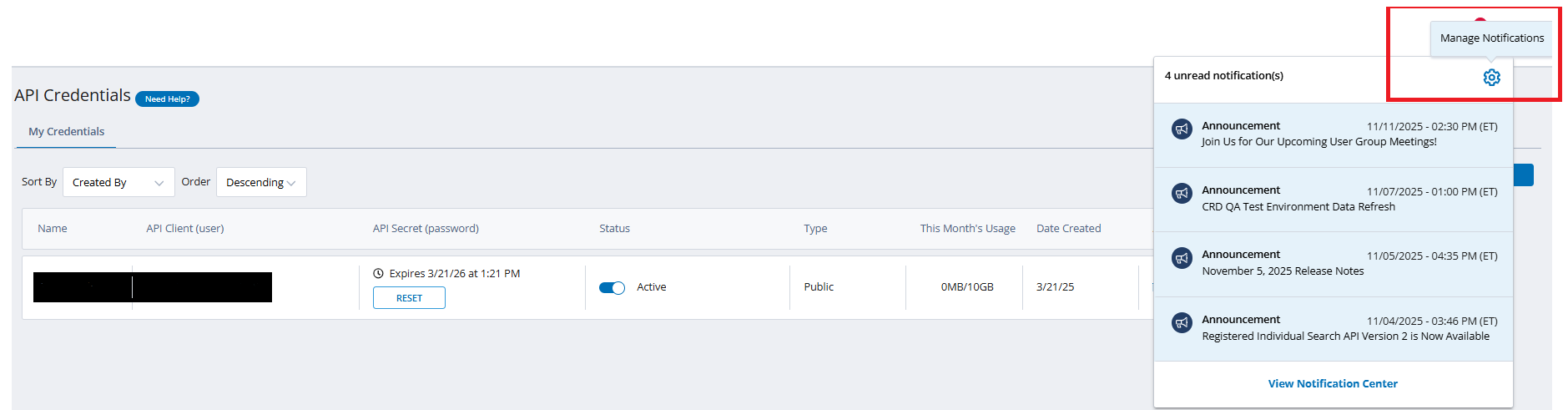Image resolution: width=1568 pixels, height=410 pixels.
Task: Open November 5, 2025 Release Notes notification
Action: 1283,271
